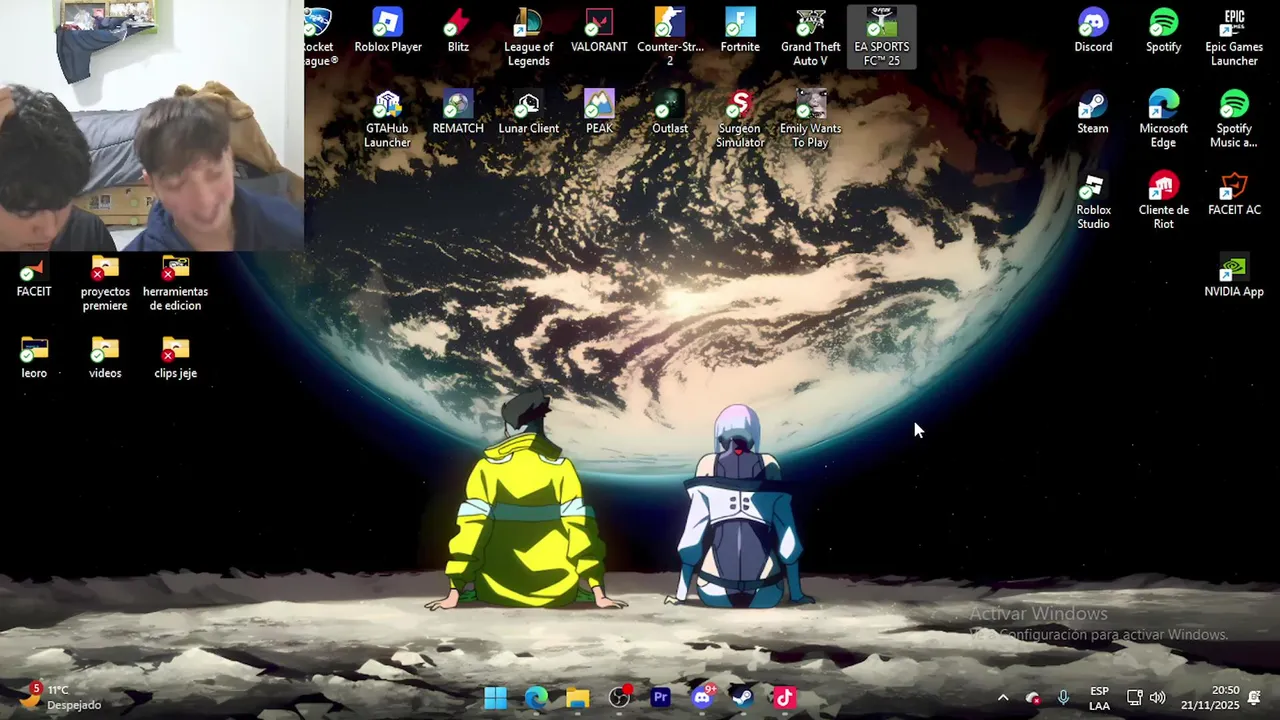This screenshot has height=720, width=1280.
Task: Open Roblox Player desktop shortcut
Action: [x=388, y=32]
